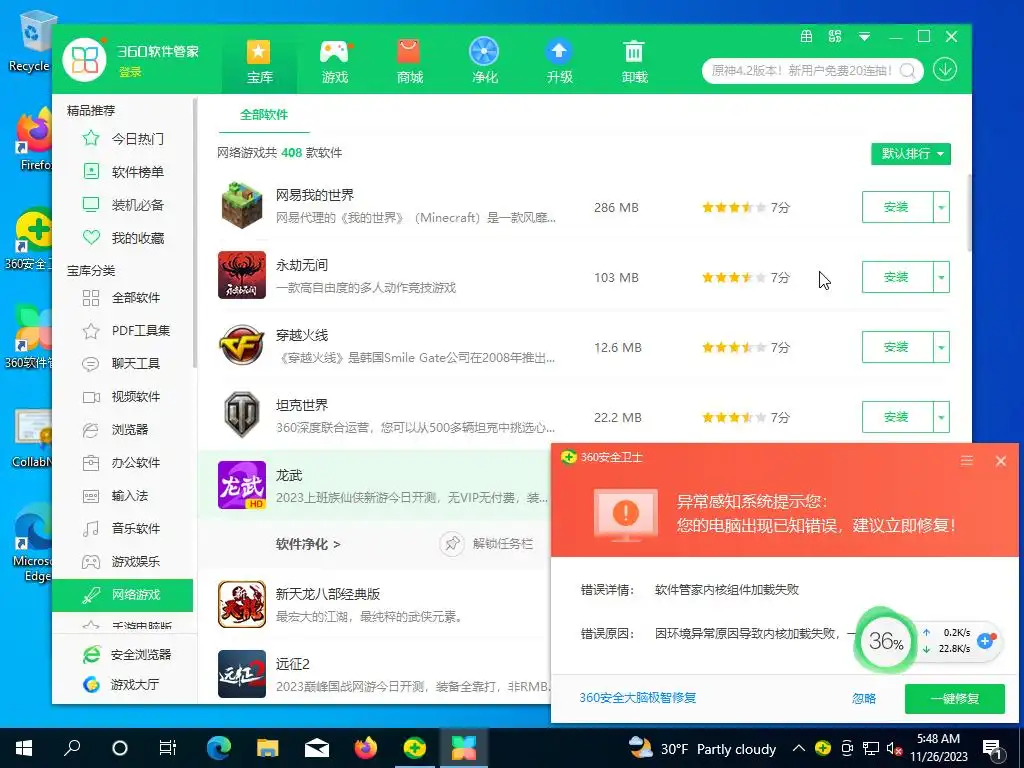Select 今日热门 in the sidebar

coord(124,138)
